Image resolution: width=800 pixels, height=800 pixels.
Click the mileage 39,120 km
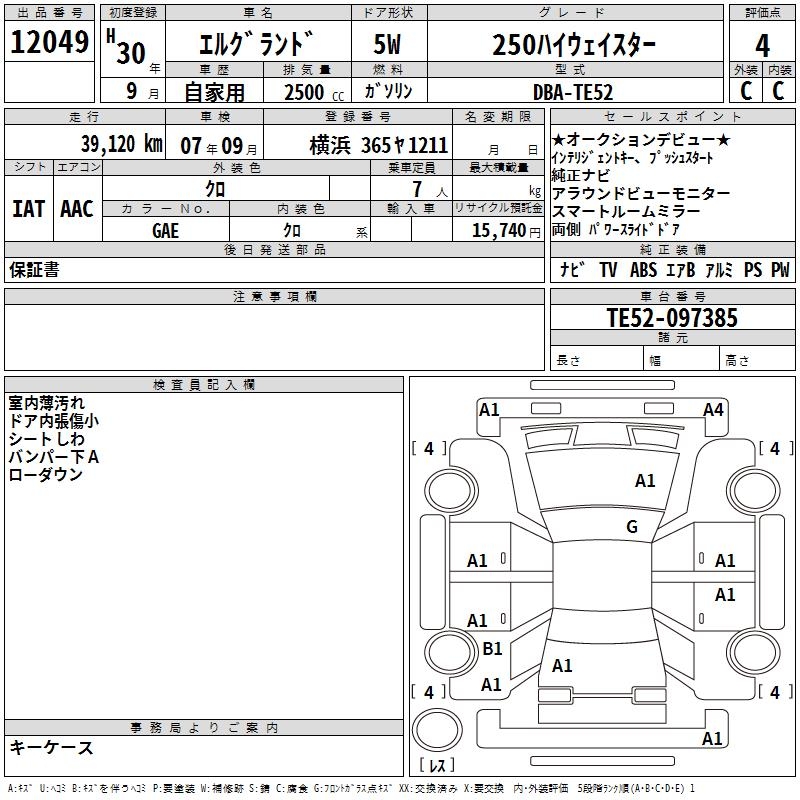[121, 144]
